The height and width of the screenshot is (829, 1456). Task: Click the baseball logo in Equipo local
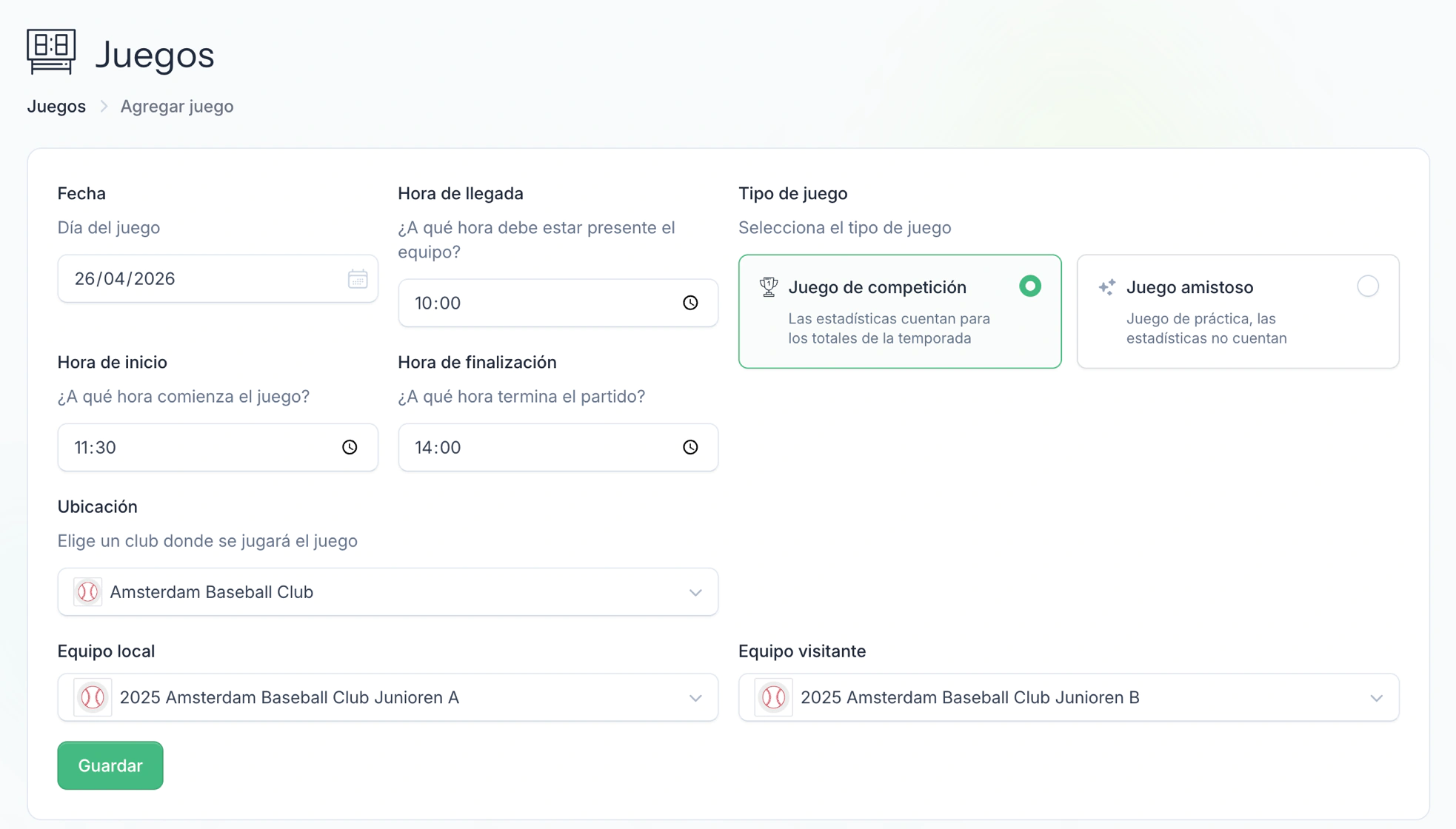93,697
